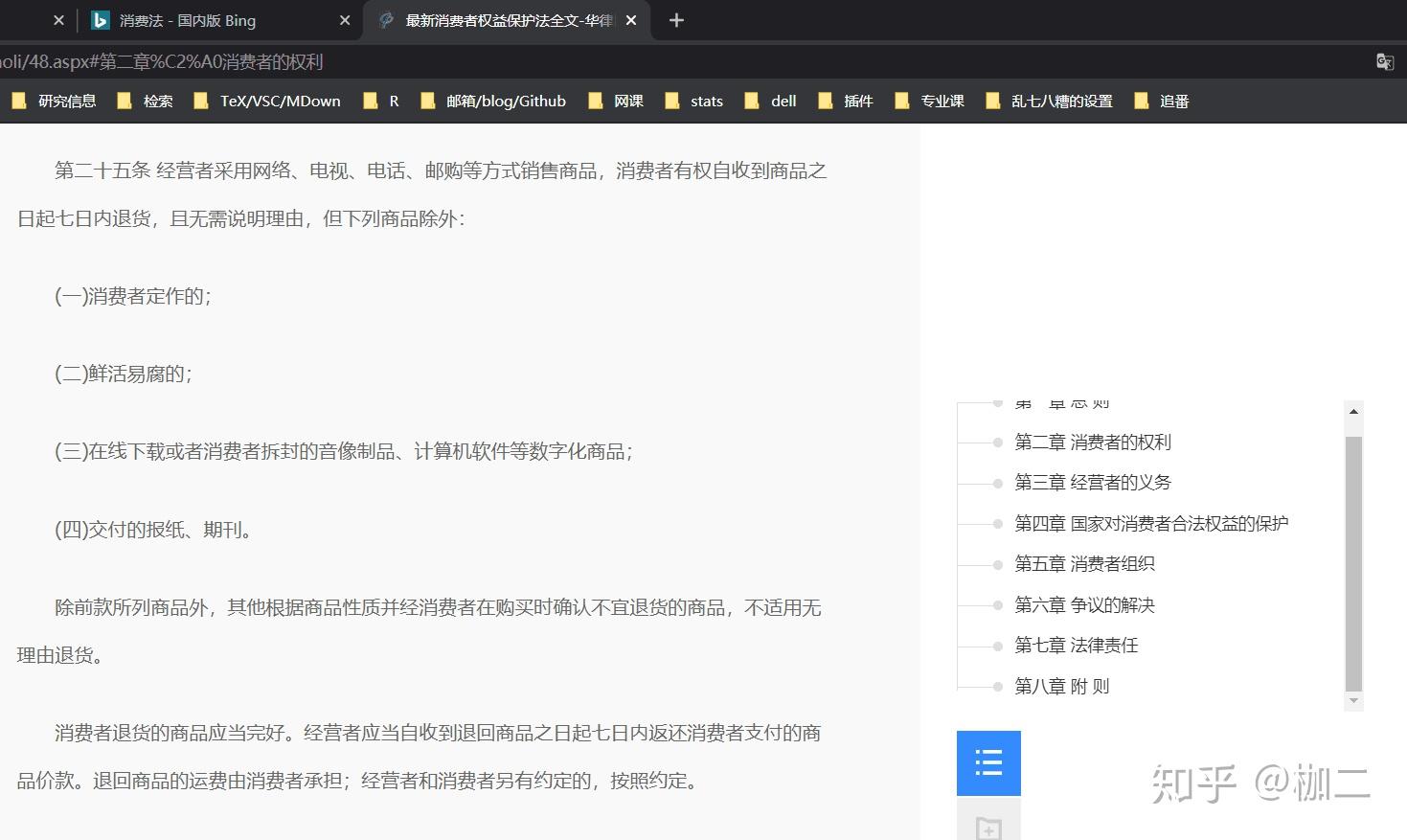This screenshot has width=1407, height=840.
Task: Open the TeX/VSC/MDown bookmark folder
Action: (x=266, y=101)
